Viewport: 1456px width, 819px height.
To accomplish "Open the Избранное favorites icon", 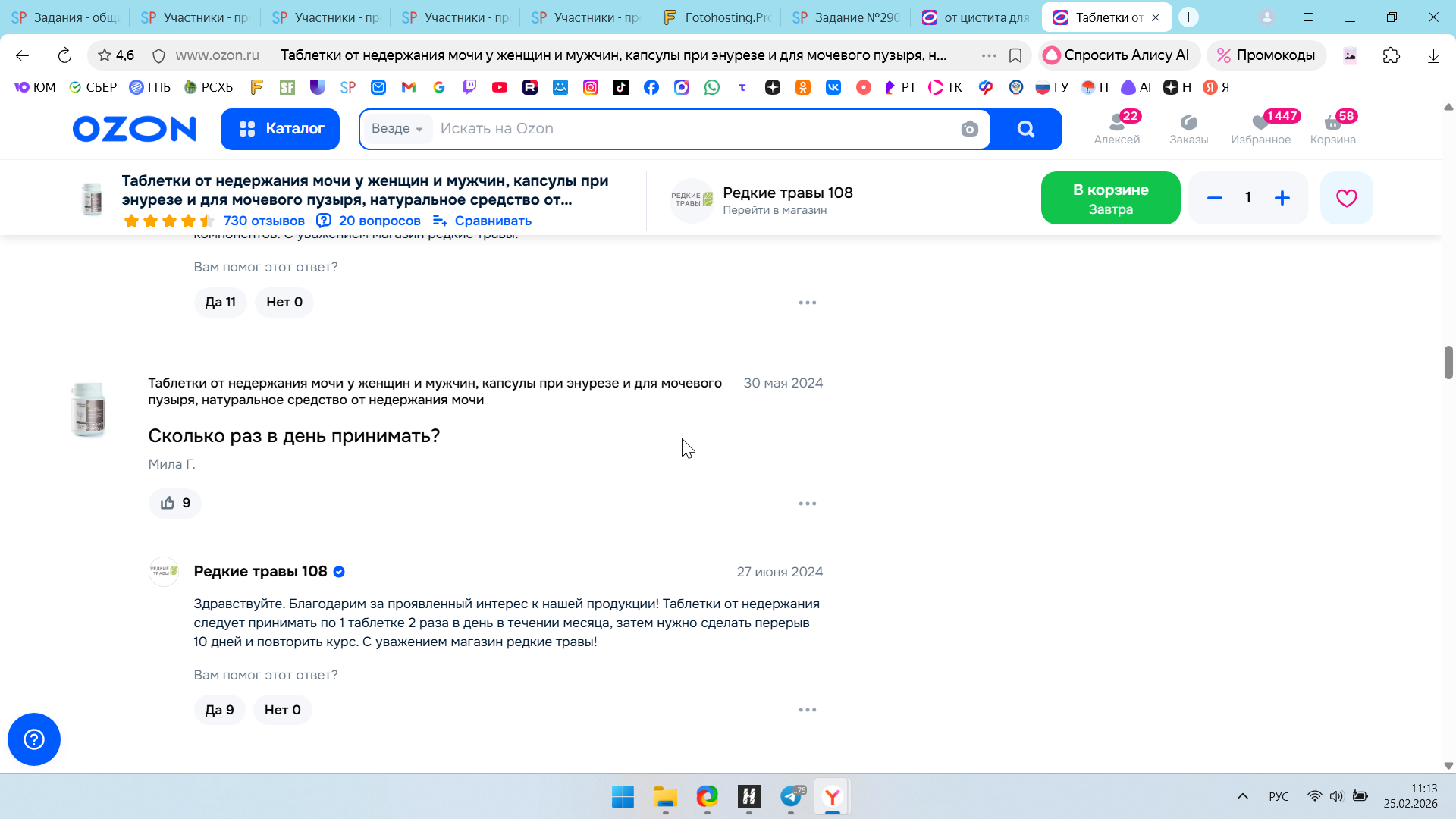I will pos(1260,128).
